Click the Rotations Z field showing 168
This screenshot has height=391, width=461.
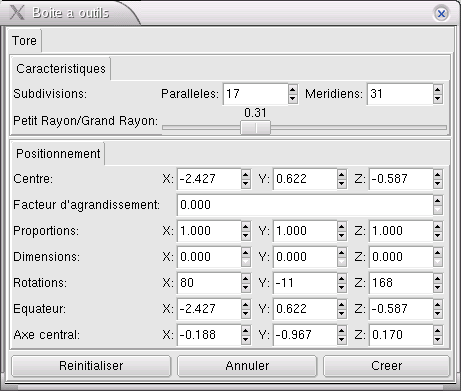(401, 283)
